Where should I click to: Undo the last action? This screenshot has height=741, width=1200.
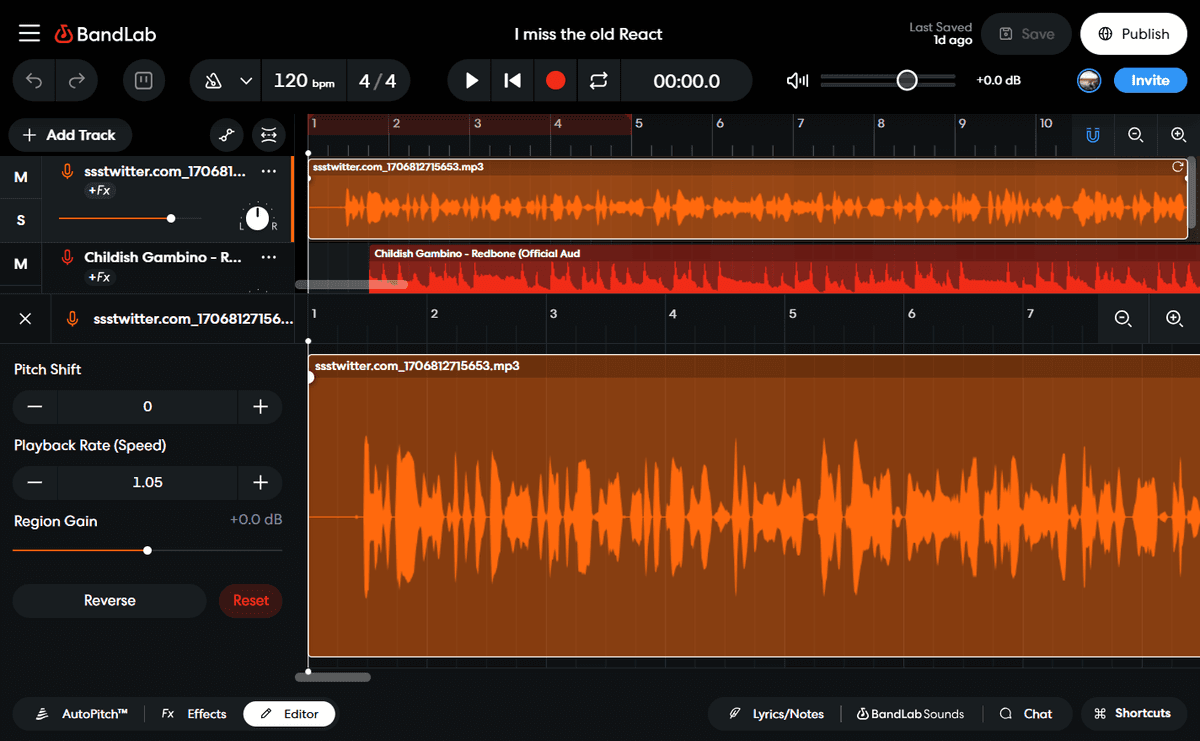35,81
